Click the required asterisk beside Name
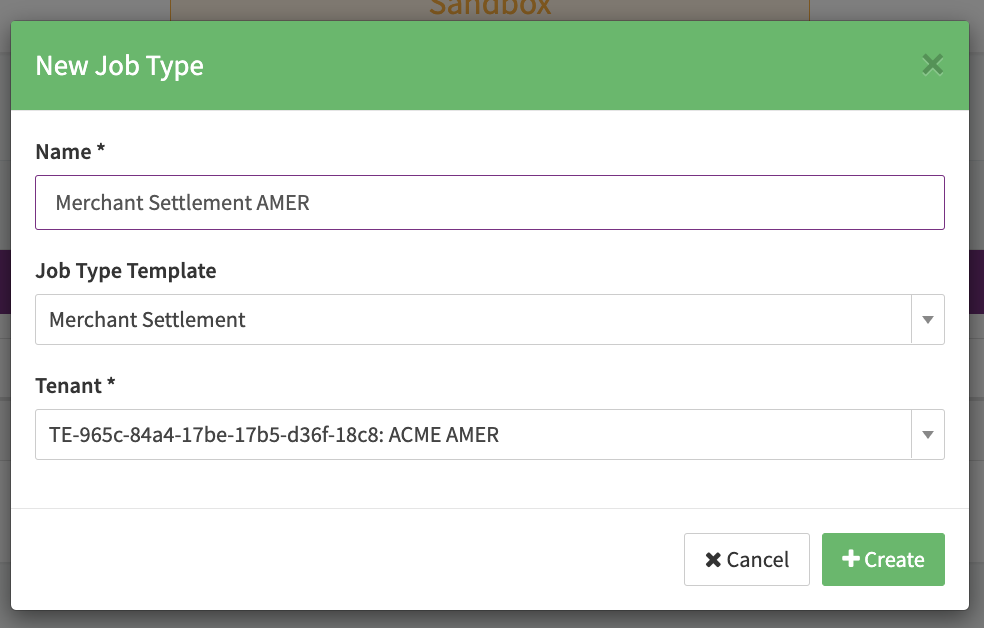Viewport: 984px width, 628px height. tap(101, 151)
